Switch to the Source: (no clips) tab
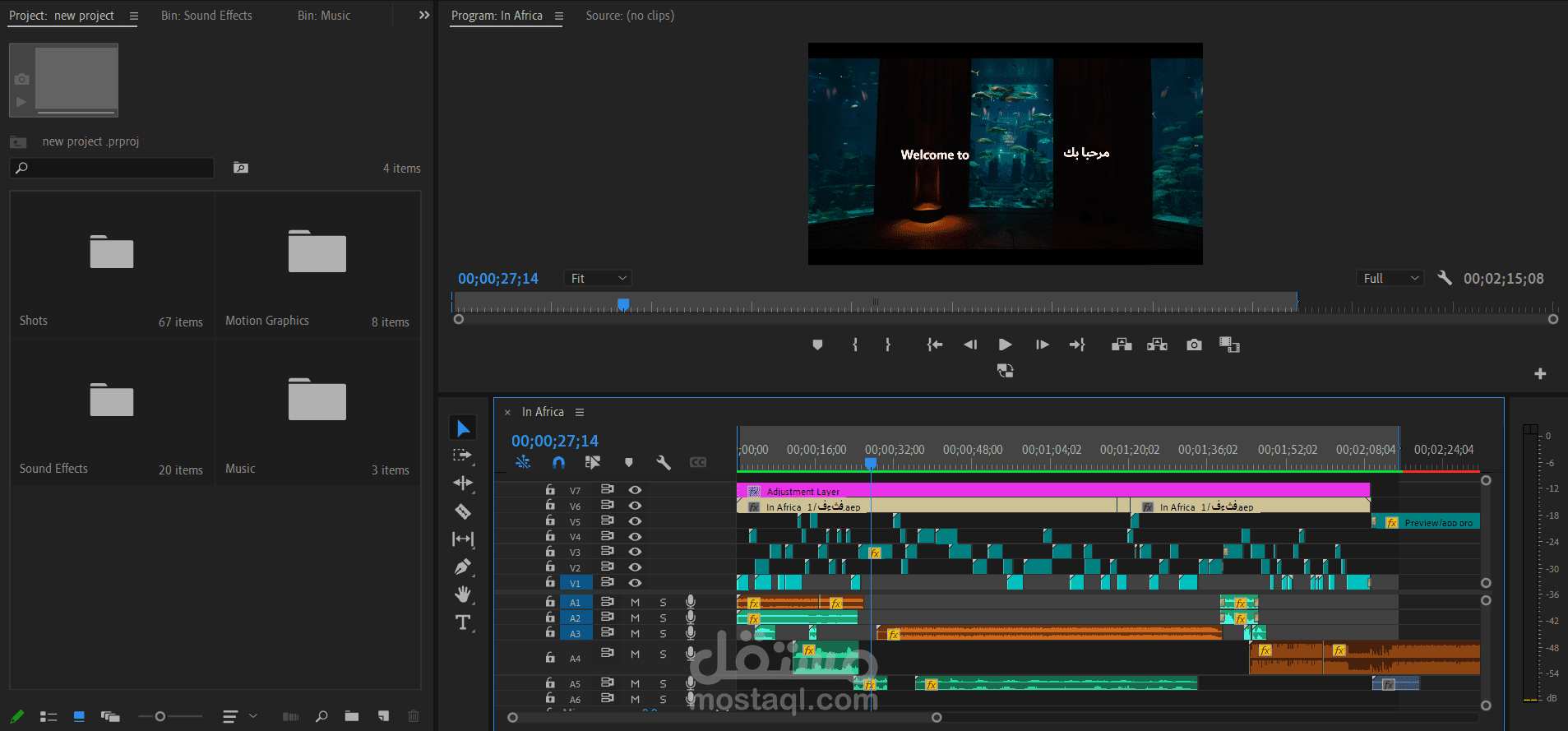 [630, 16]
